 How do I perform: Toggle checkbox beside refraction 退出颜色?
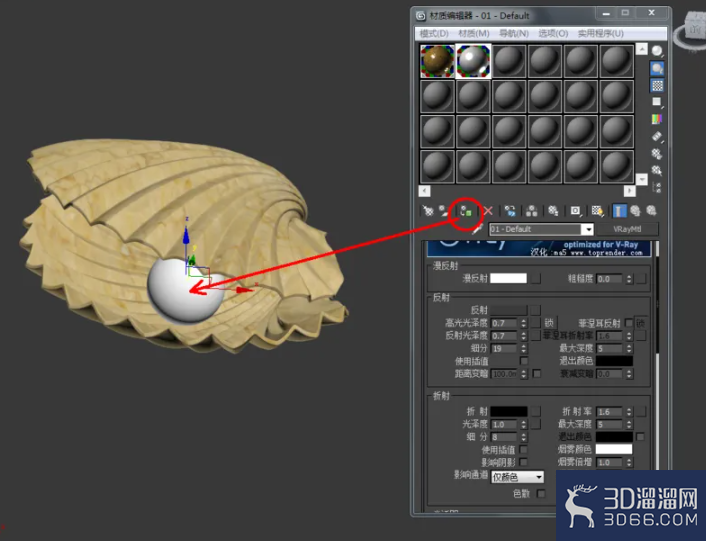tap(640, 437)
